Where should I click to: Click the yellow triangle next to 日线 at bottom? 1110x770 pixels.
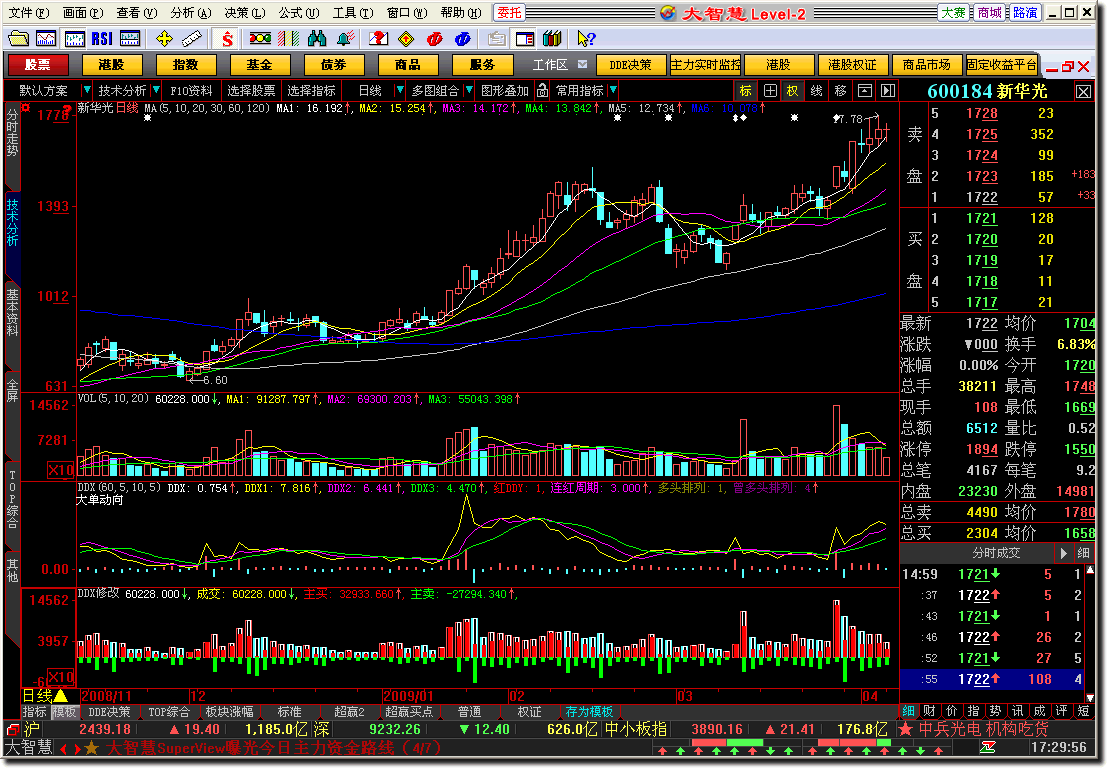pos(62,696)
